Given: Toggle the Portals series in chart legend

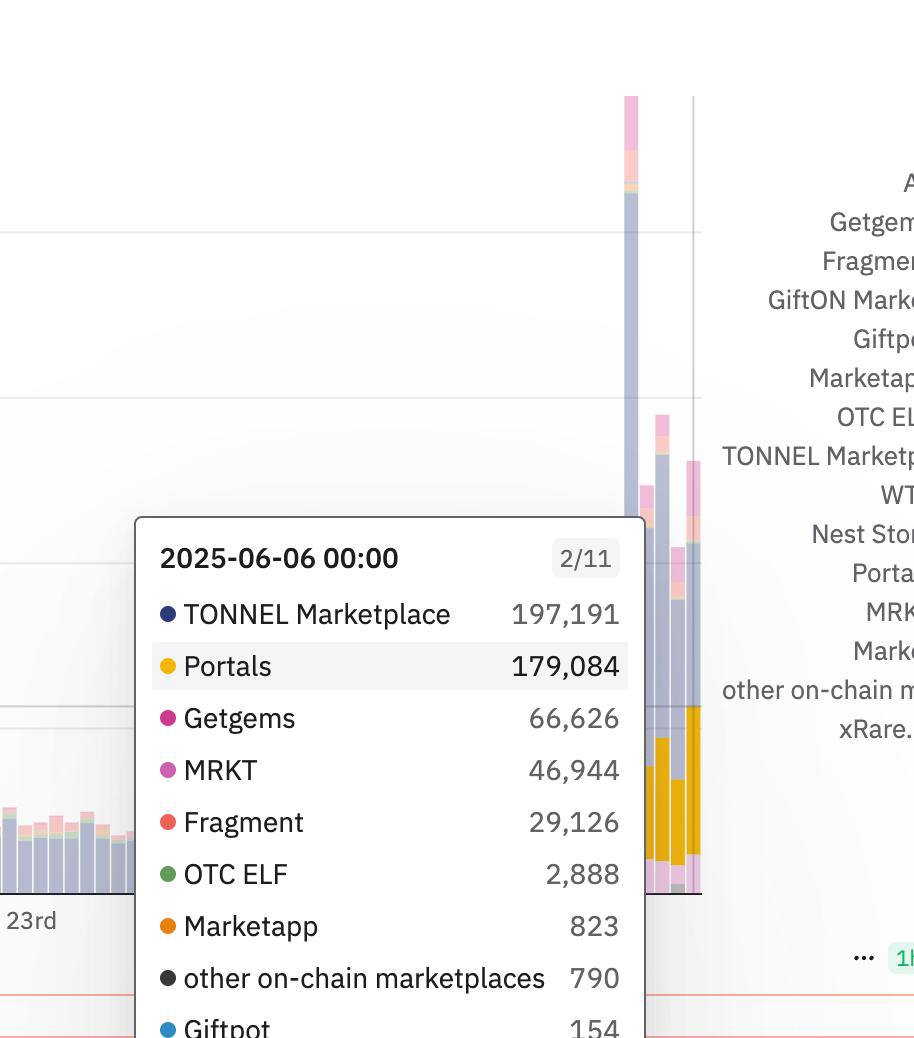Looking at the screenshot, I should coord(883,573).
